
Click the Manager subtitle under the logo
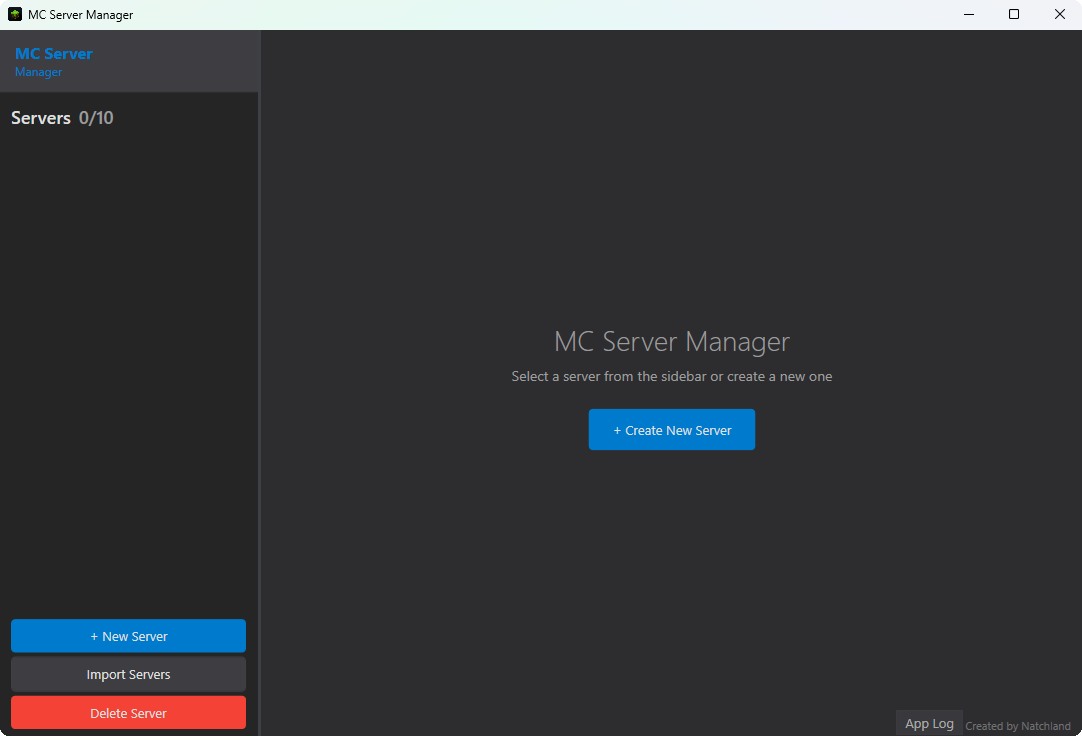pos(39,72)
